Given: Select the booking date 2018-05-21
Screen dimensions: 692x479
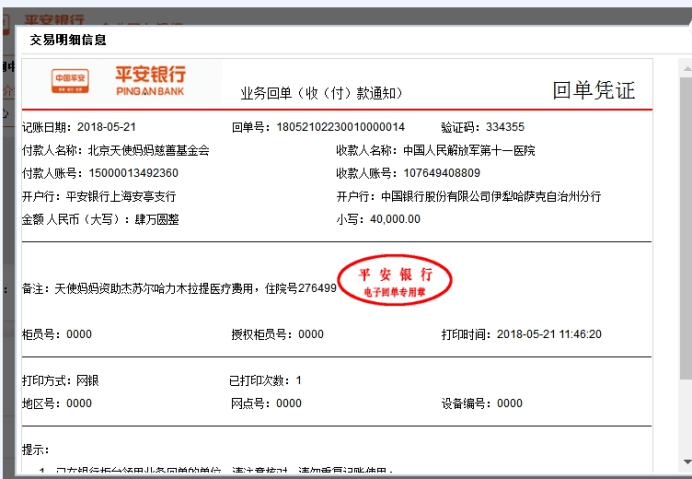Looking at the screenshot, I should 106,127.
